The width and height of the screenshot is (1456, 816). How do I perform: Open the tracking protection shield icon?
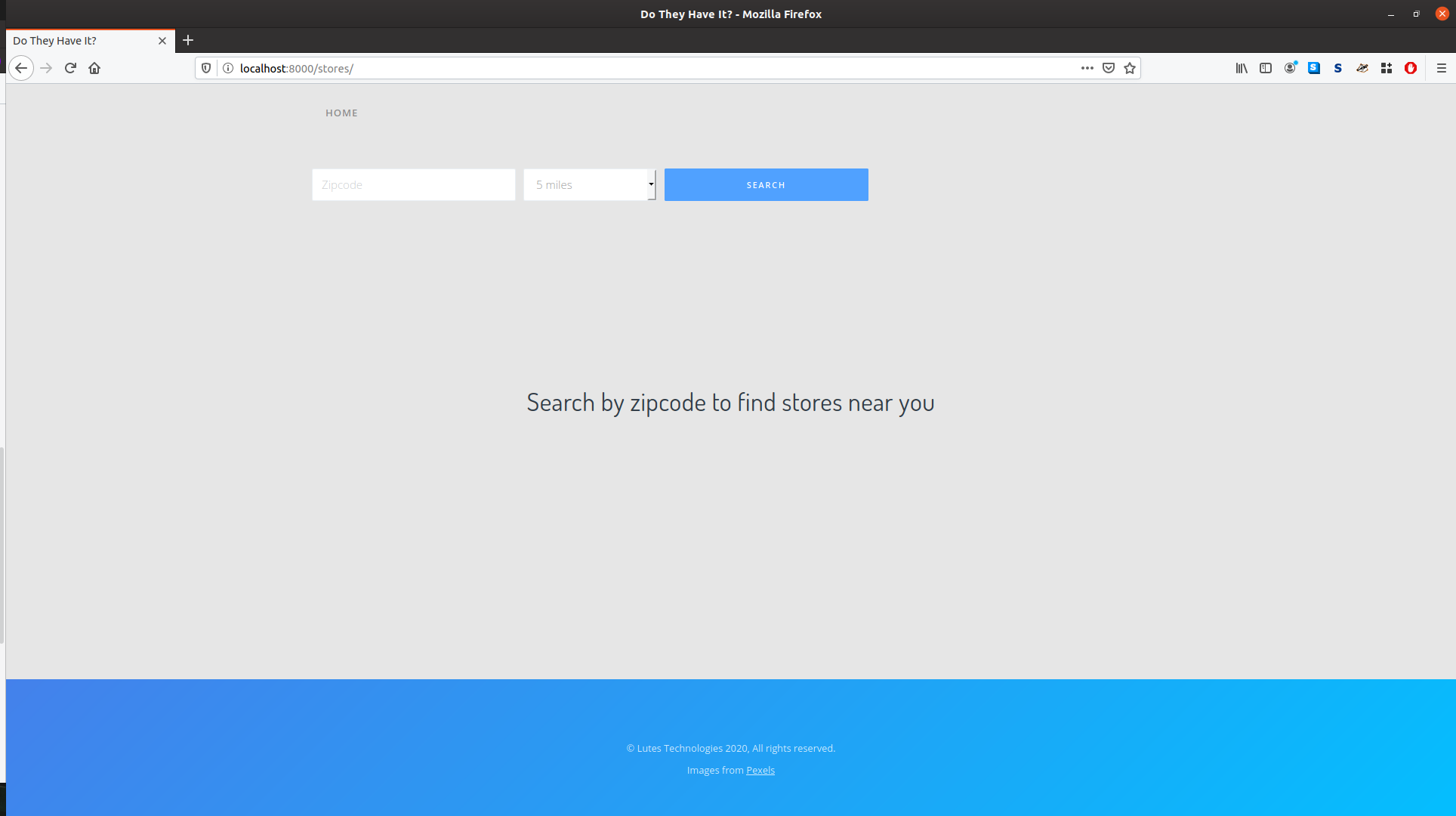tap(206, 68)
